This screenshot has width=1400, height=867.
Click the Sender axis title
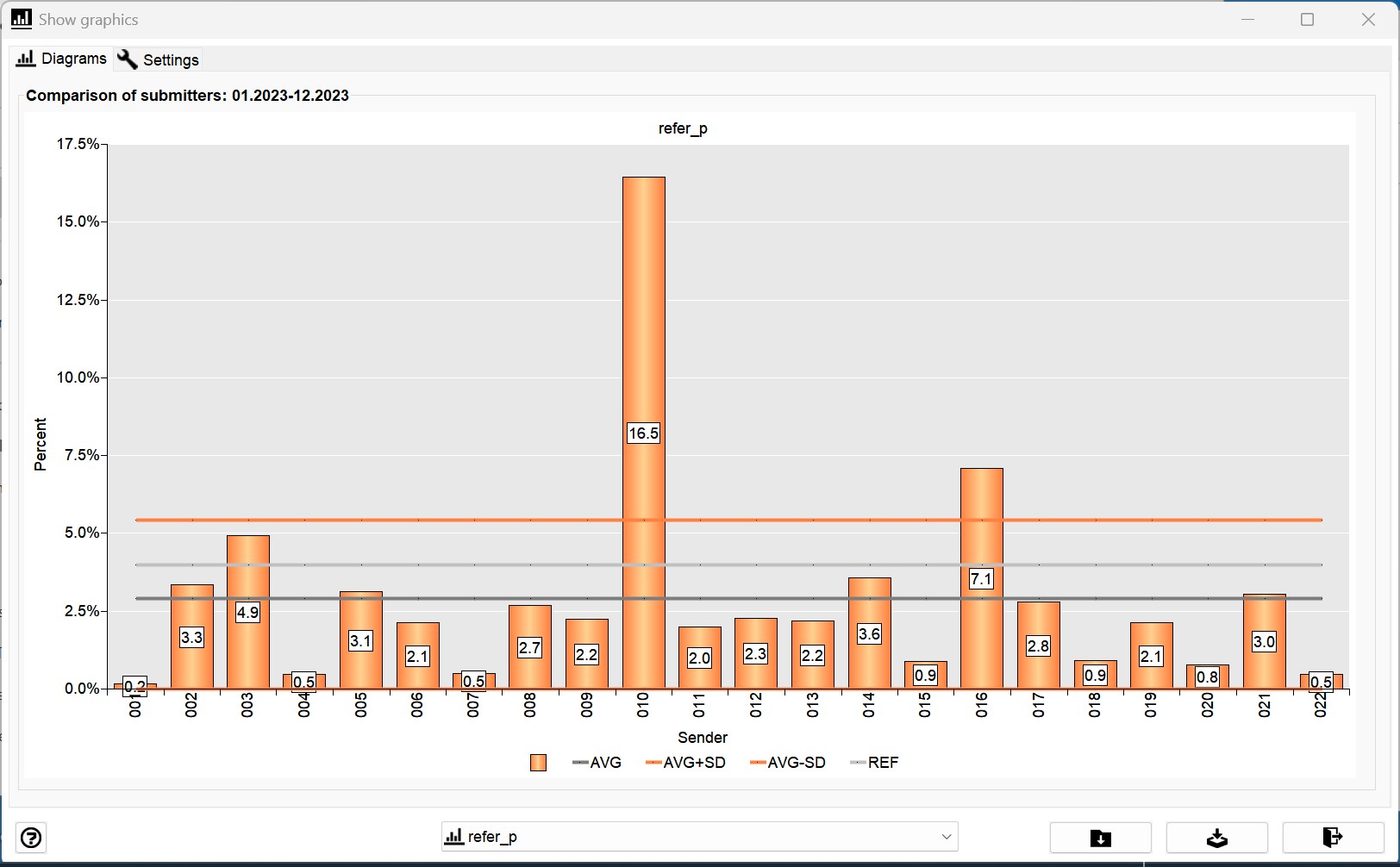click(x=703, y=738)
